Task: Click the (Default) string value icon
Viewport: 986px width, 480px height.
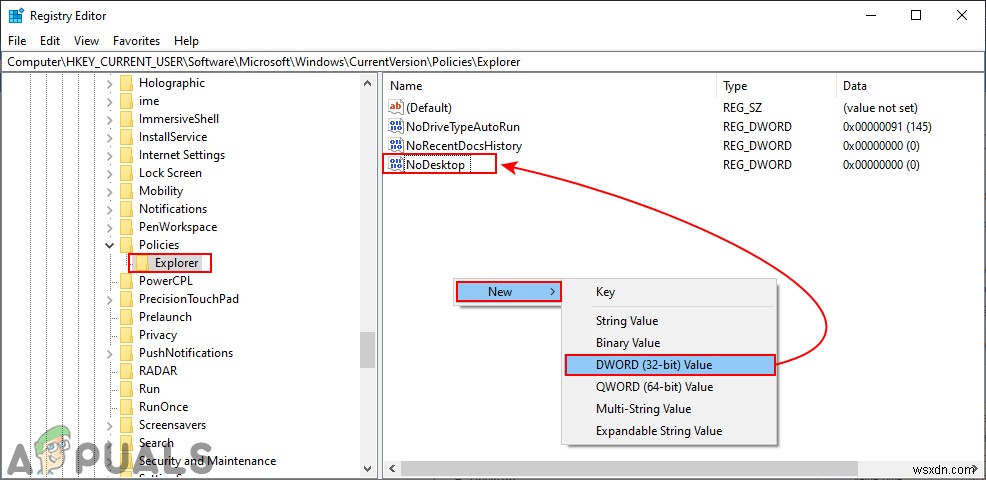Action: (396, 108)
